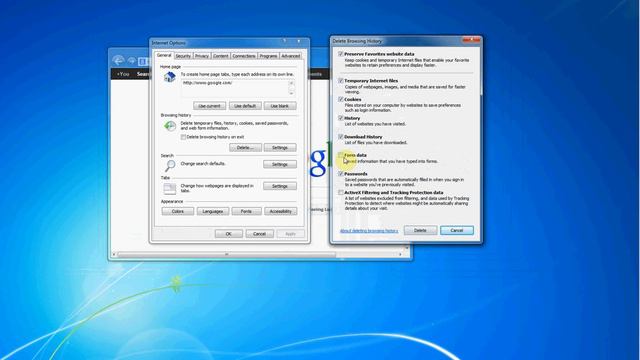Viewport: 640px width, 360px height.
Task: Click the Tabs section window icon
Action: (170, 188)
